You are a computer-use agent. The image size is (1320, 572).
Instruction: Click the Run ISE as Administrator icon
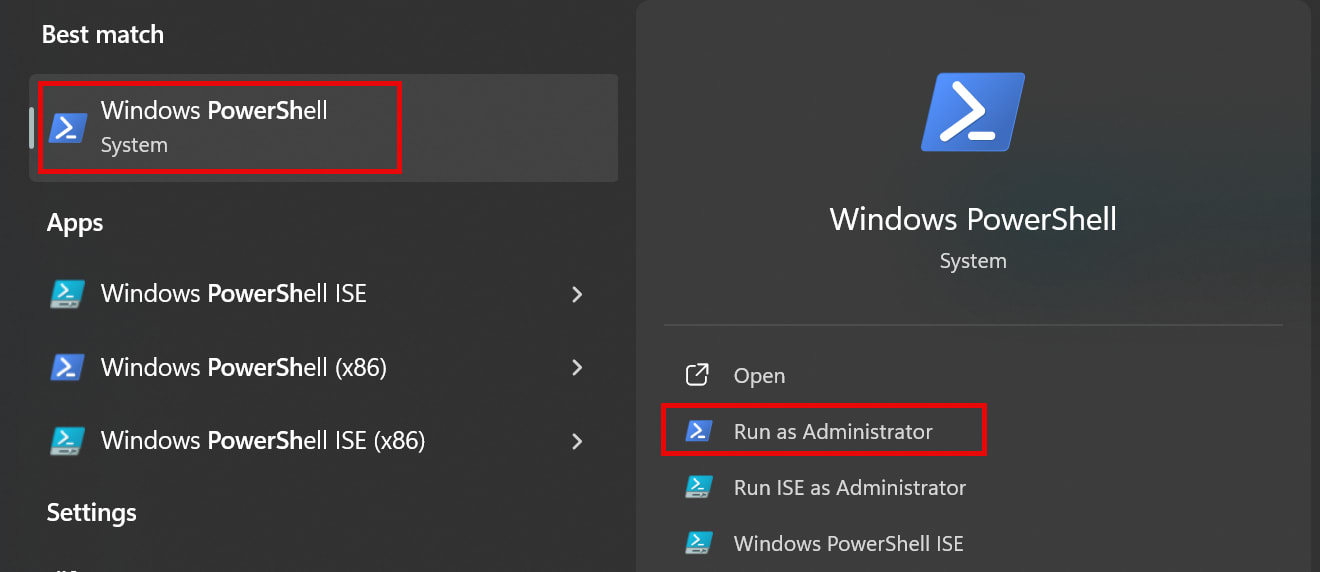click(x=698, y=487)
